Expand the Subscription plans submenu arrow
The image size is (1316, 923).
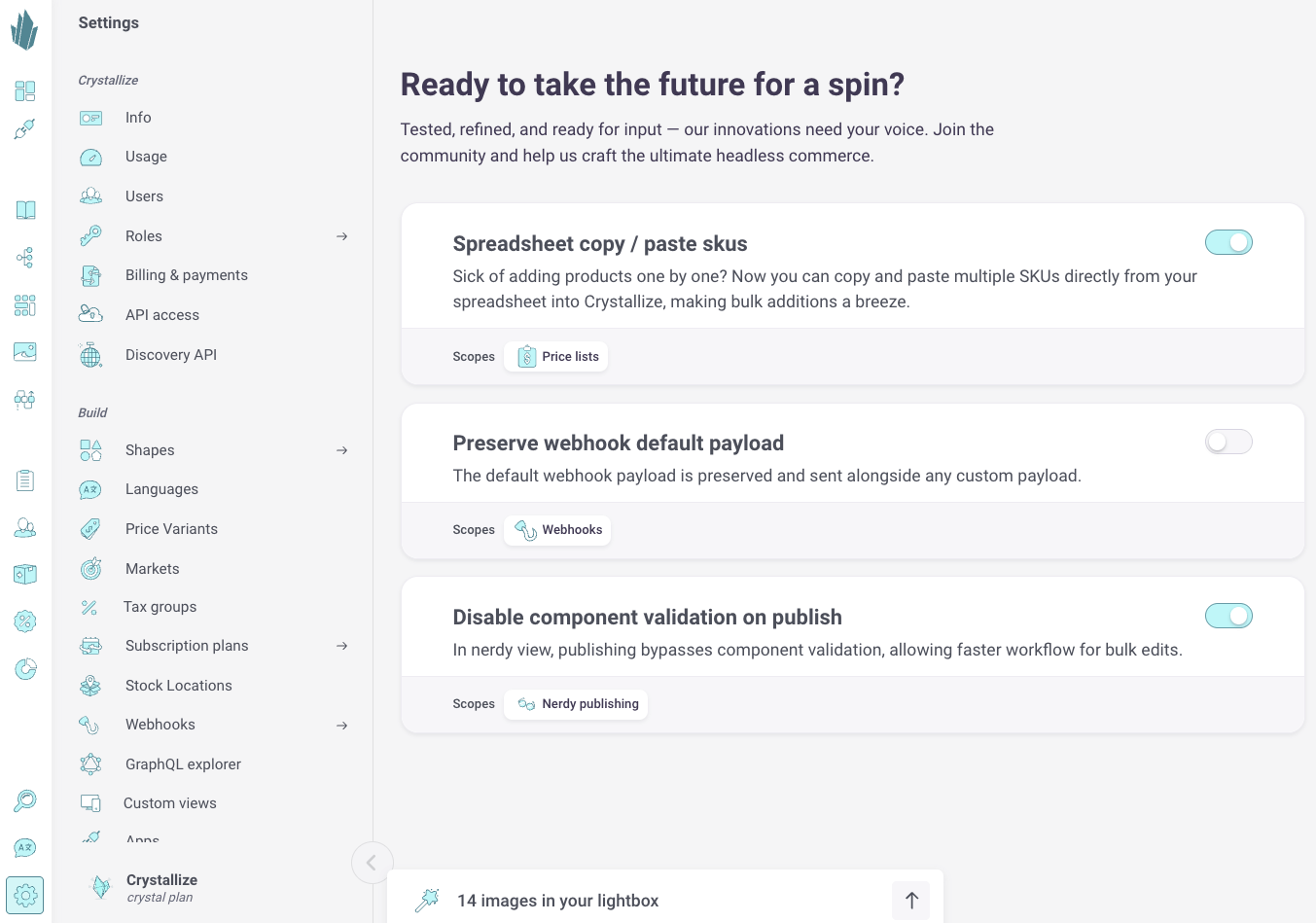pos(341,646)
